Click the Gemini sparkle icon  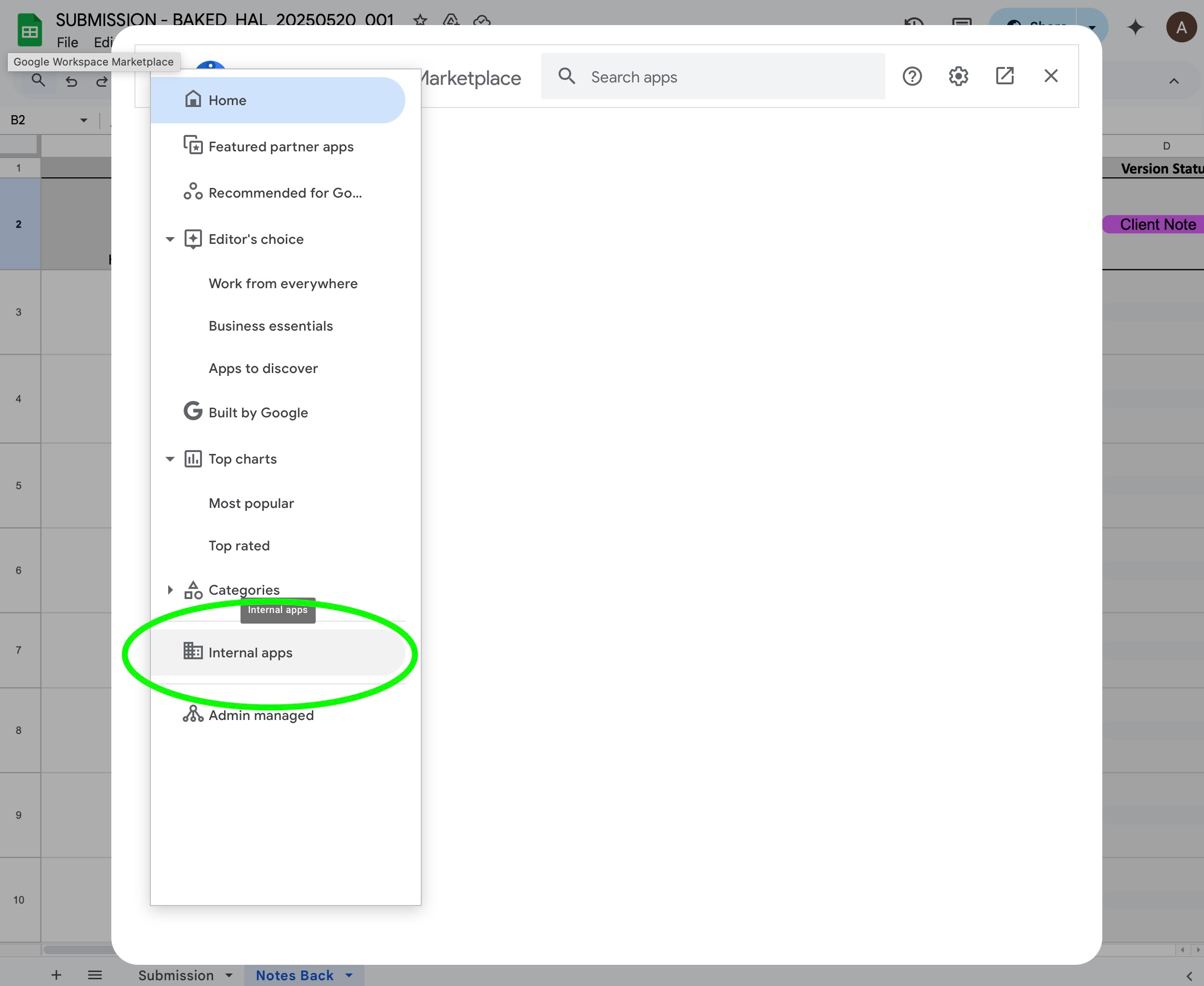1135,27
